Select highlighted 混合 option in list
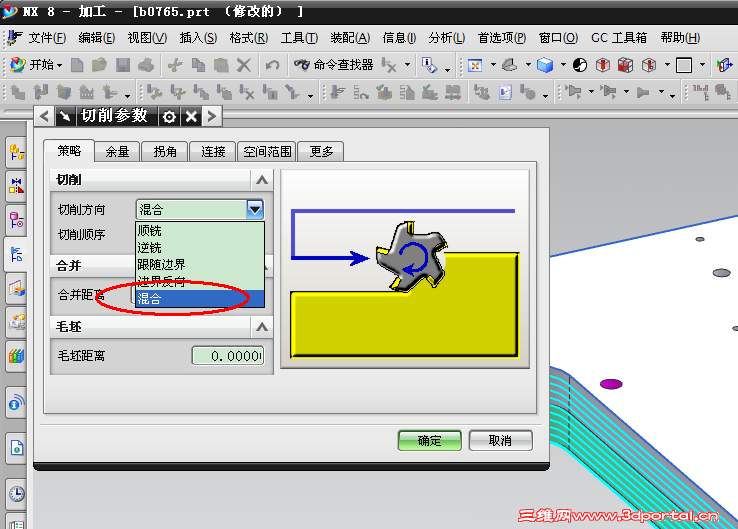This screenshot has width=738, height=529. coord(200,298)
